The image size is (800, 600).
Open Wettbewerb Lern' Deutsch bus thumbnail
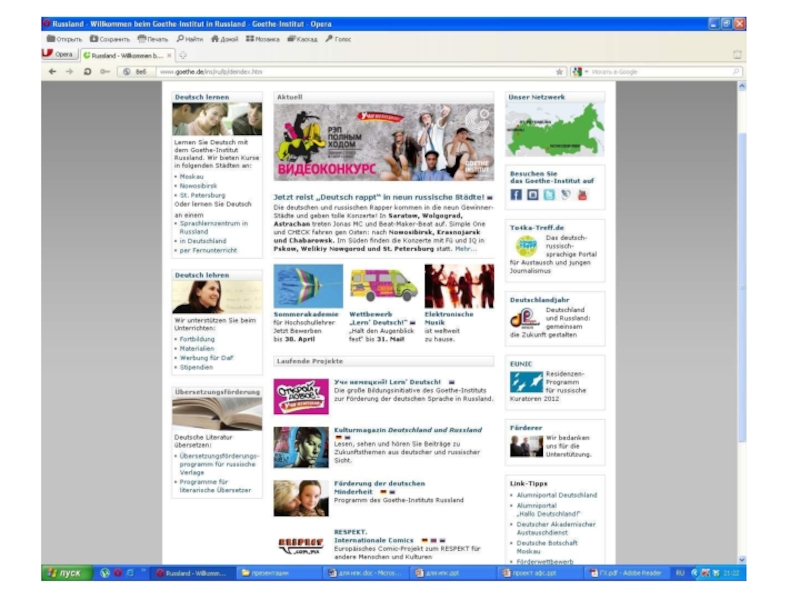click(x=384, y=286)
